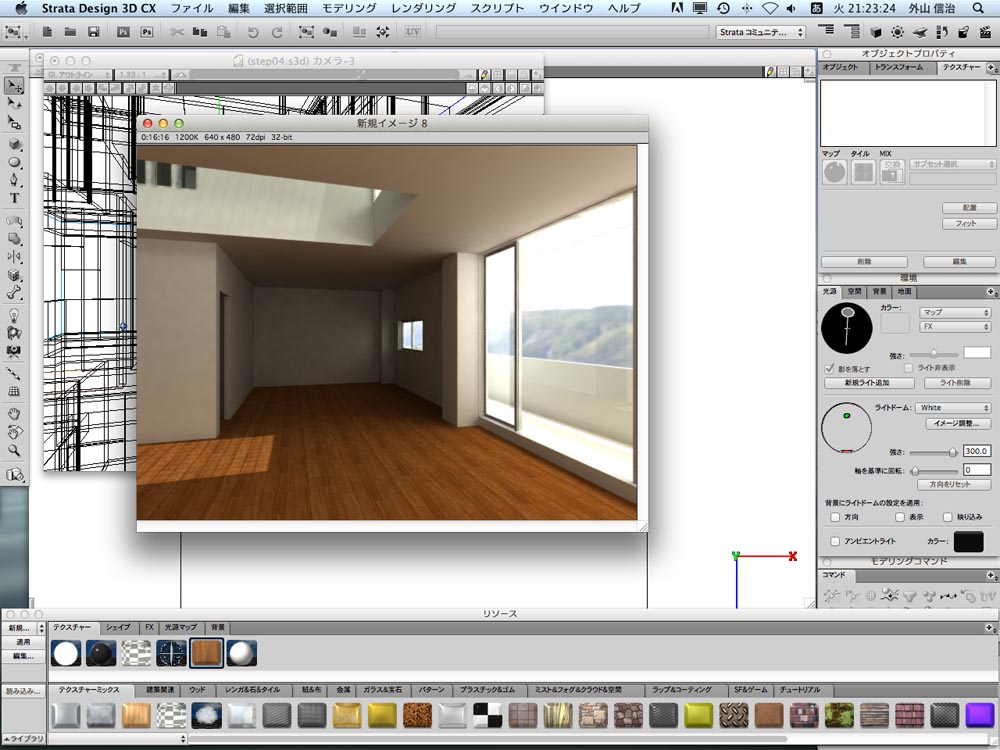Click the 軸を基準に回転 rotation slider
Viewport: 1000px width, 750px height.
pyautogui.click(x=934, y=471)
